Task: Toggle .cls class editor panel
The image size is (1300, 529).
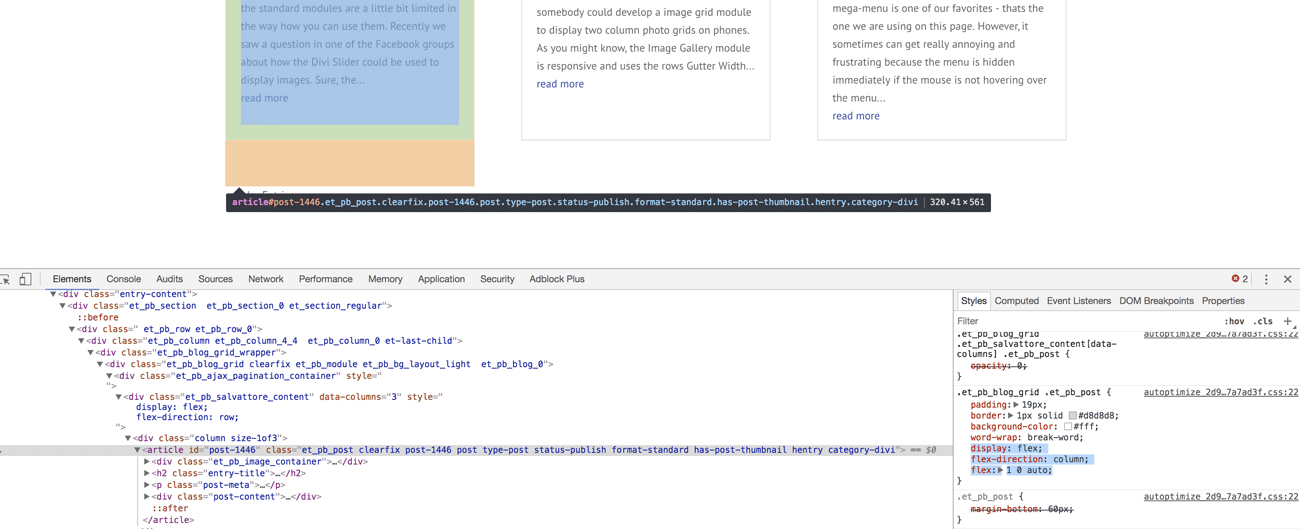Action: pyautogui.click(x=1264, y=321)
